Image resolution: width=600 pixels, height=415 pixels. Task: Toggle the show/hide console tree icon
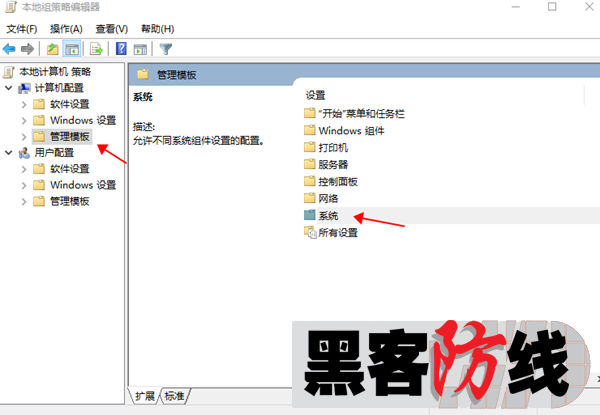[x=72, y=49]
